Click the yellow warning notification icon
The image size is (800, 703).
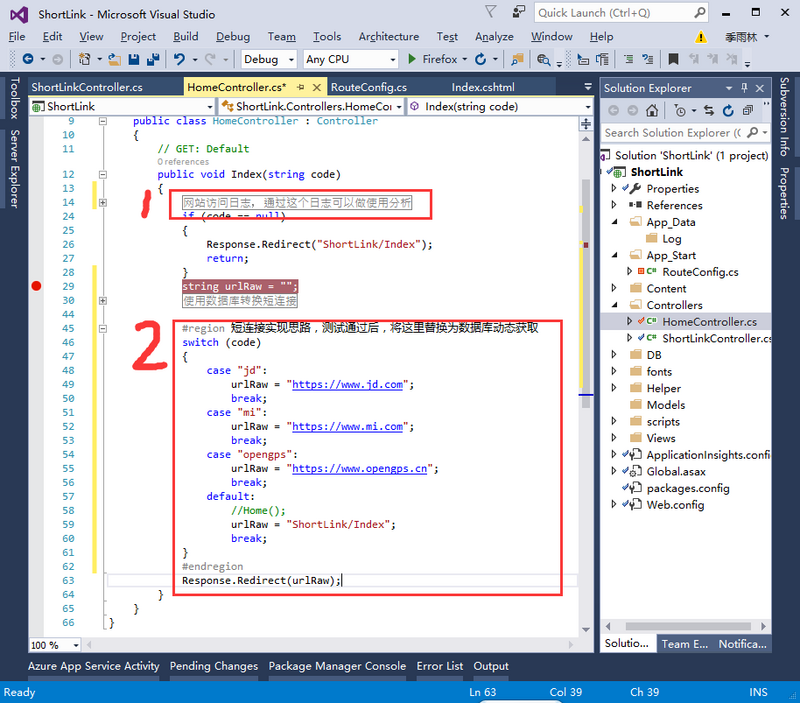701,37
